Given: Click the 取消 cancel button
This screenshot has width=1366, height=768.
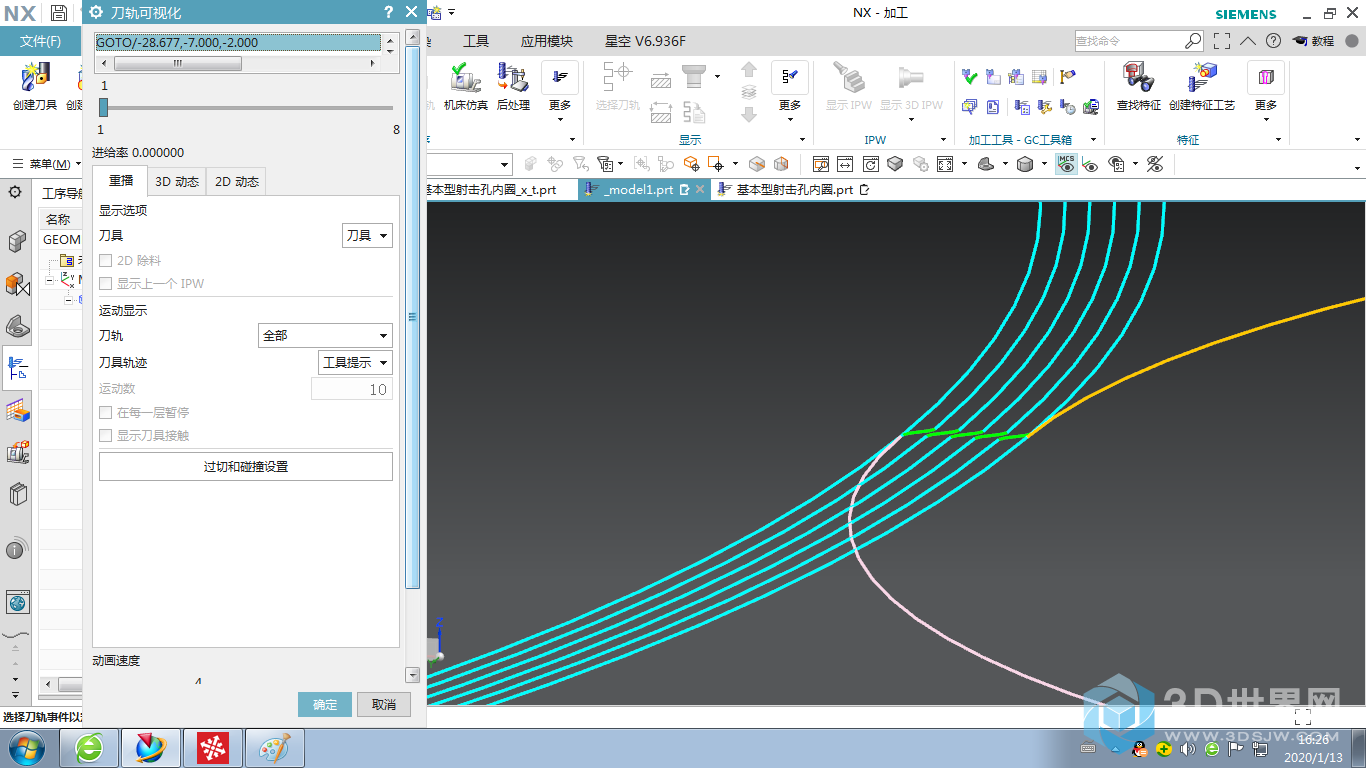Looking at the screenshot, I should pos(384,704).
